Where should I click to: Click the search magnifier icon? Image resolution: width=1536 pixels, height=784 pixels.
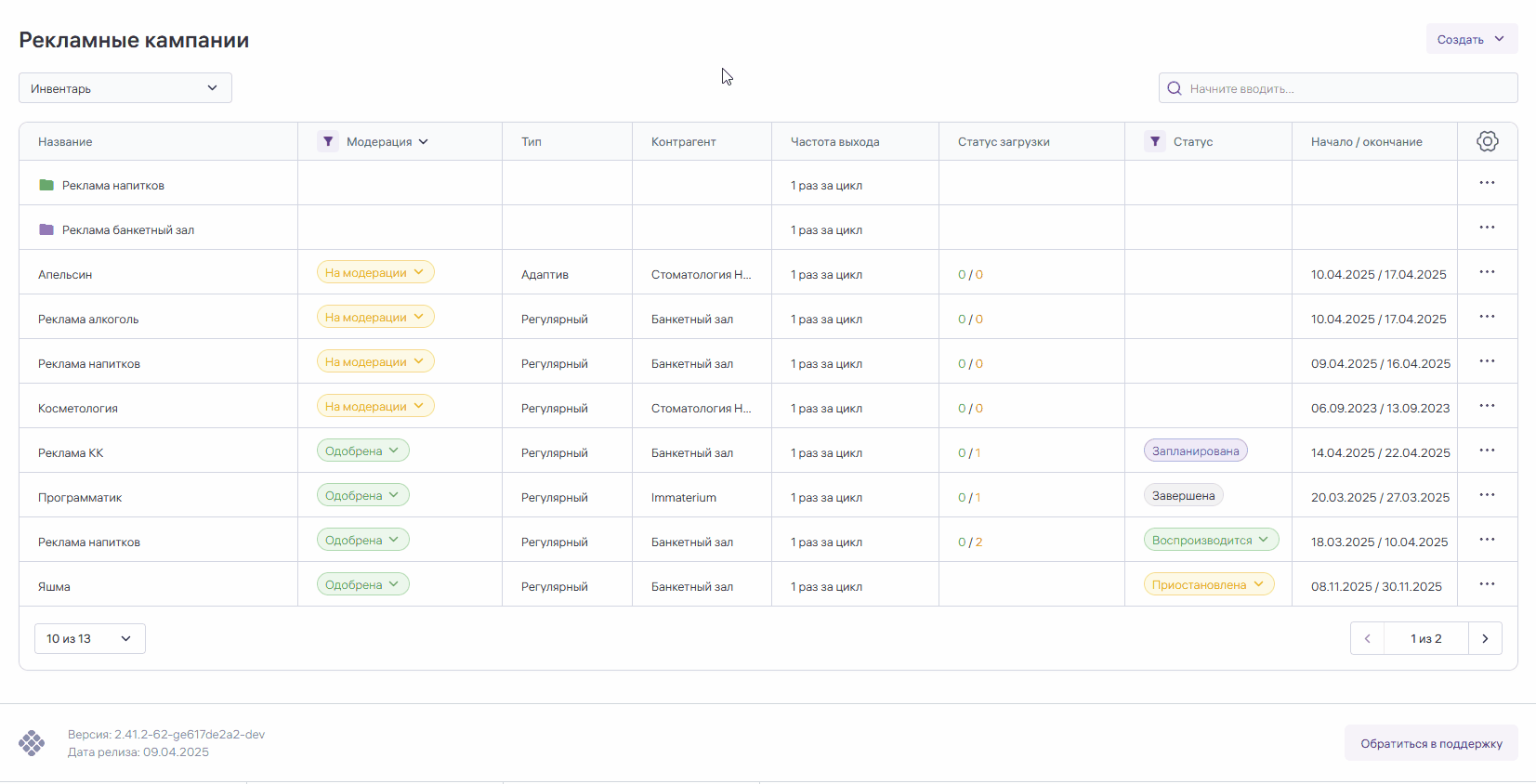click(x=1175, y=88)
